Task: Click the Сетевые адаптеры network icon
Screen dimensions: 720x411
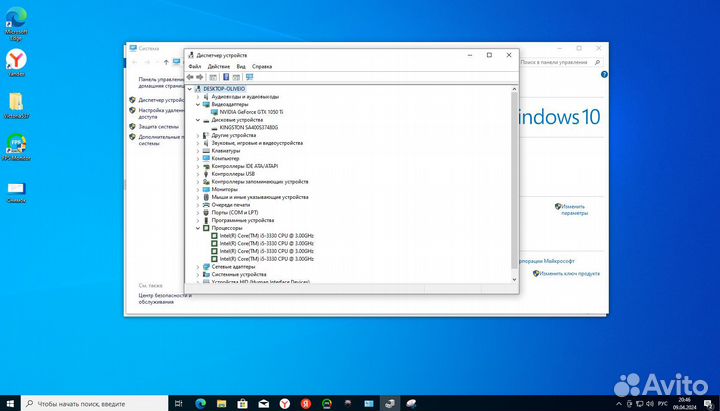Action: pyautogui.click(x=206, y=266)
